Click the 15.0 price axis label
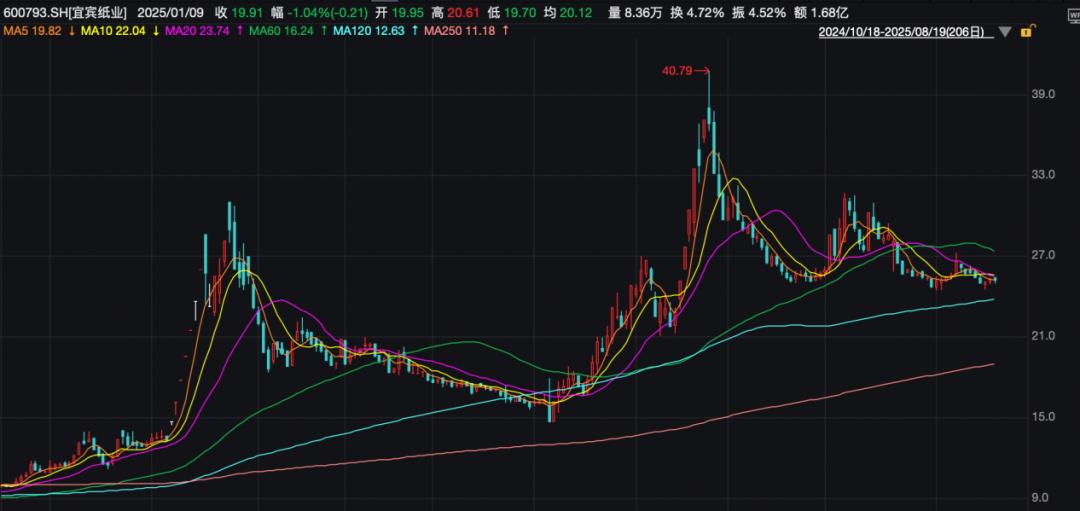This screenshot has width=1080, height=511. (1043, 417)
